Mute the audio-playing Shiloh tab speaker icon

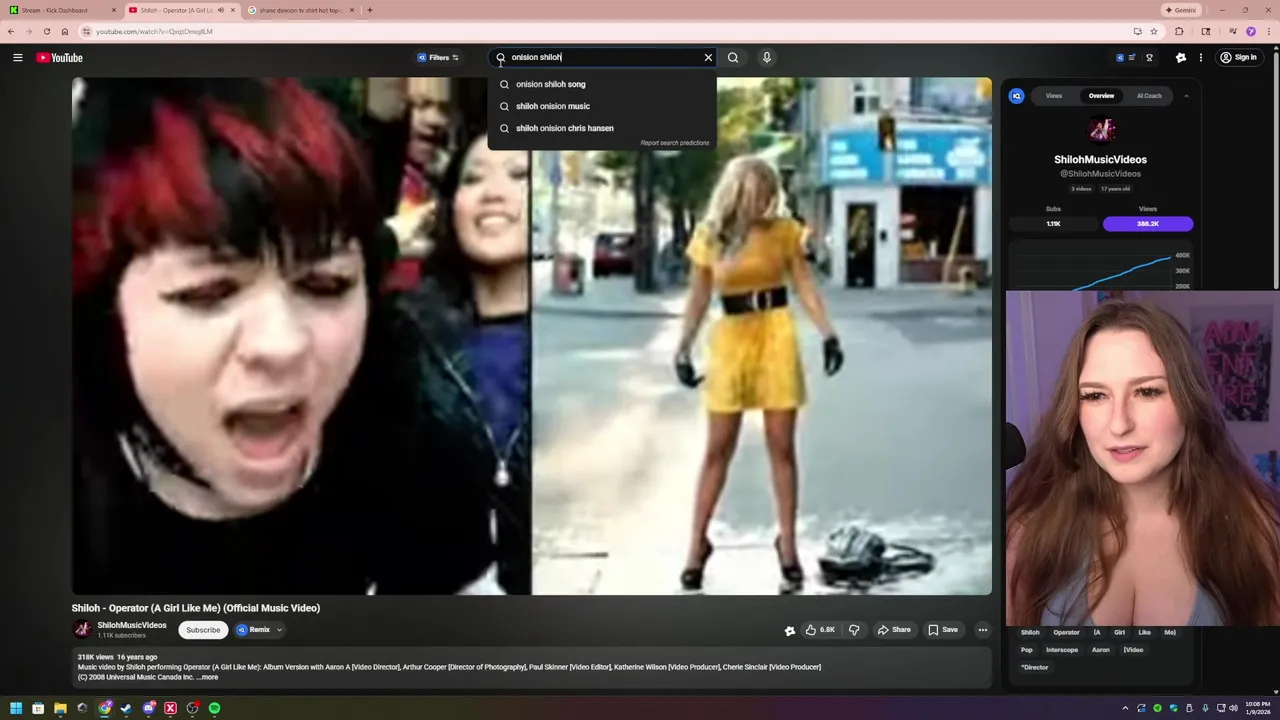tap(220, 10)
